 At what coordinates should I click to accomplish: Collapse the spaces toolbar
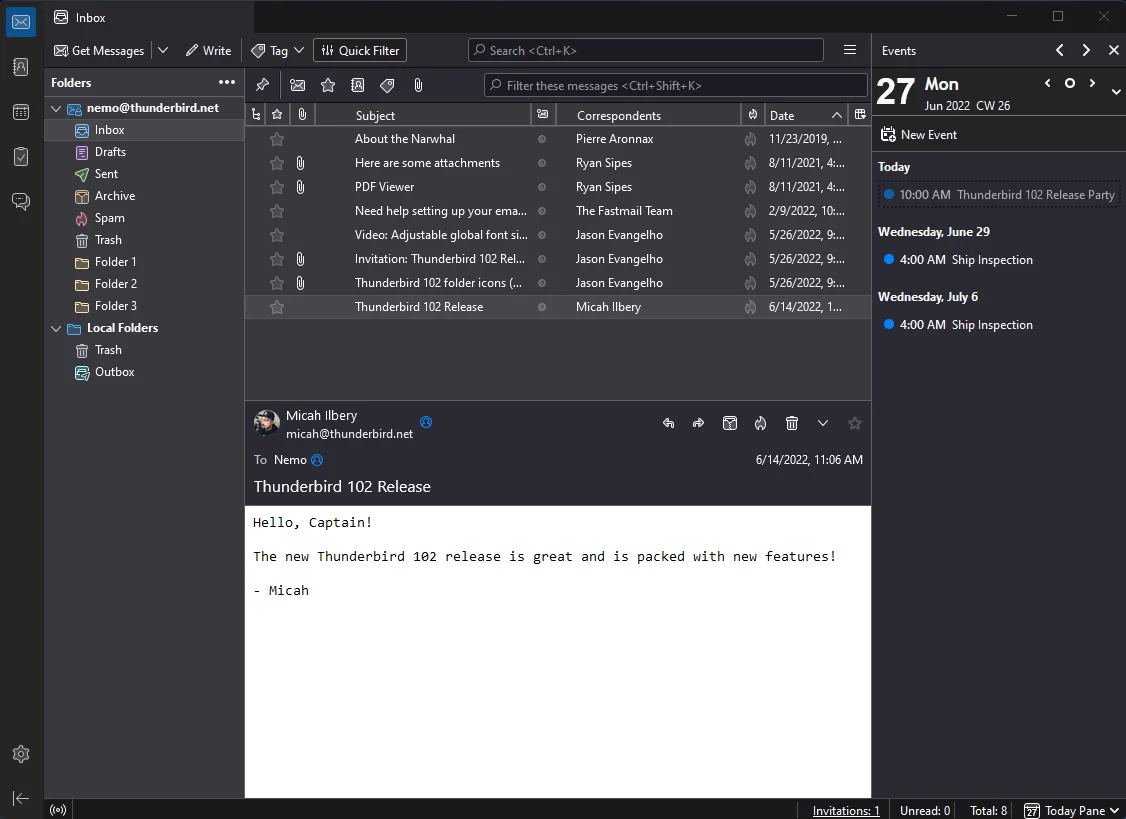pyautogui.click(x=21, y=798)
